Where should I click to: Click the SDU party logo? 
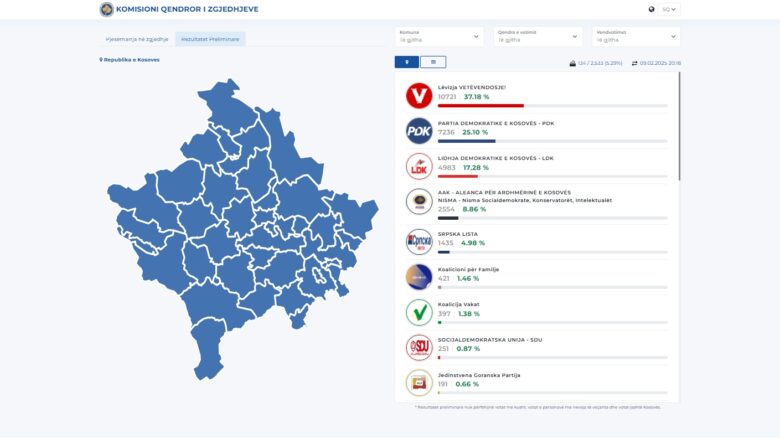pyautogui.click(x=419, y=348)
